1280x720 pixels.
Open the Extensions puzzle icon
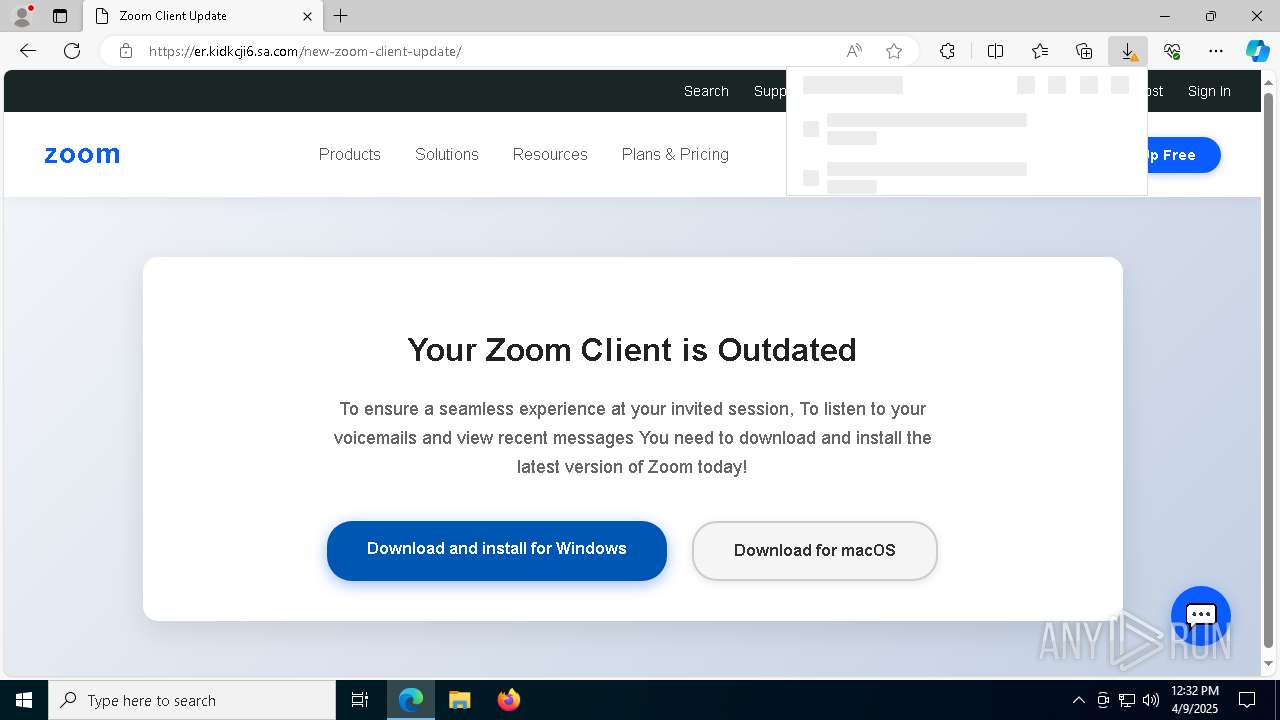947,51
